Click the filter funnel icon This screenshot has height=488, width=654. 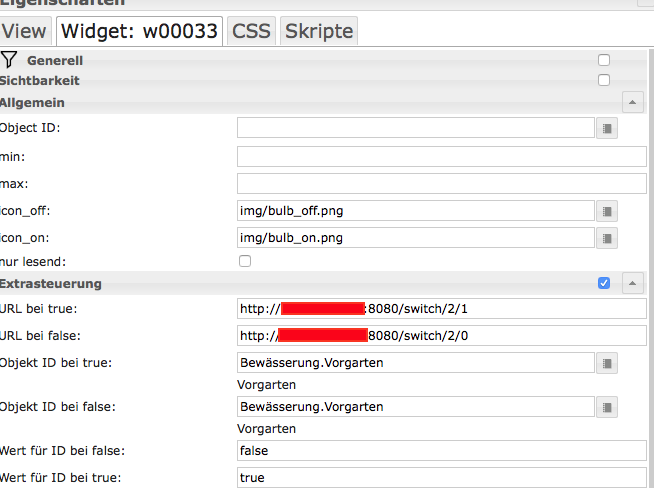10,61
